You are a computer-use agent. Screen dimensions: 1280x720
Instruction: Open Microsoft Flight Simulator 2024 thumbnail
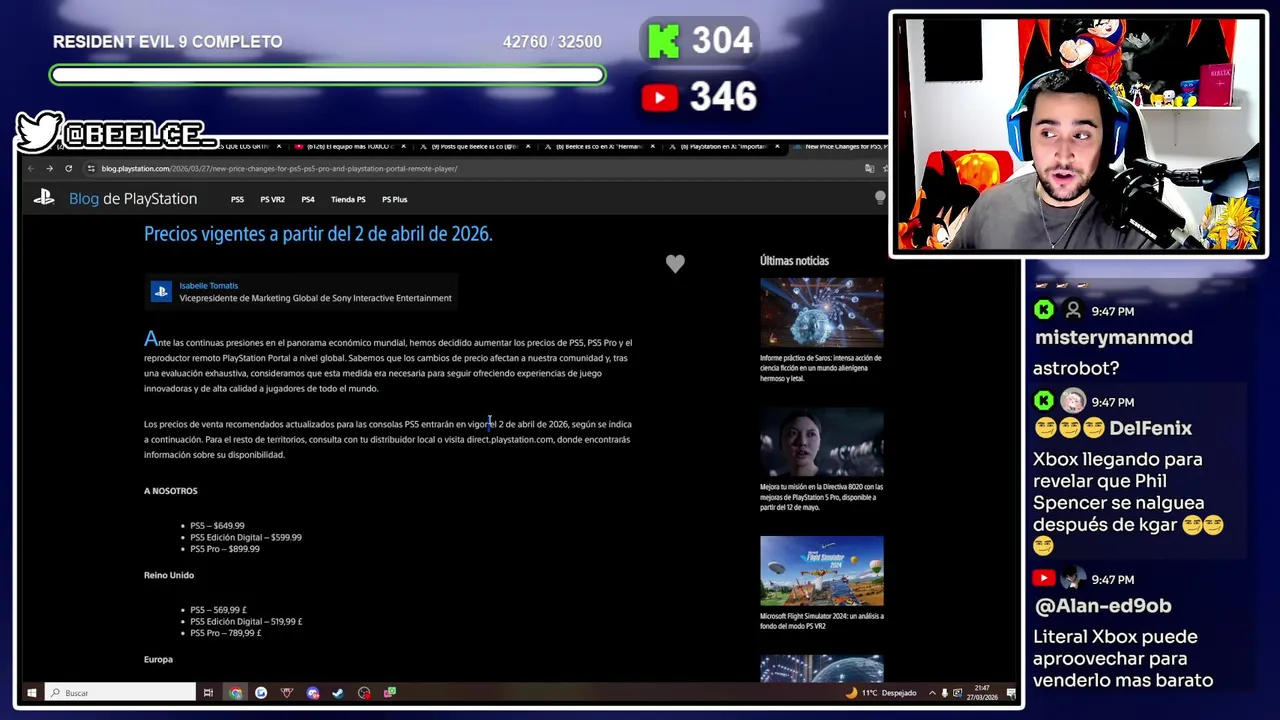(821, 571)
